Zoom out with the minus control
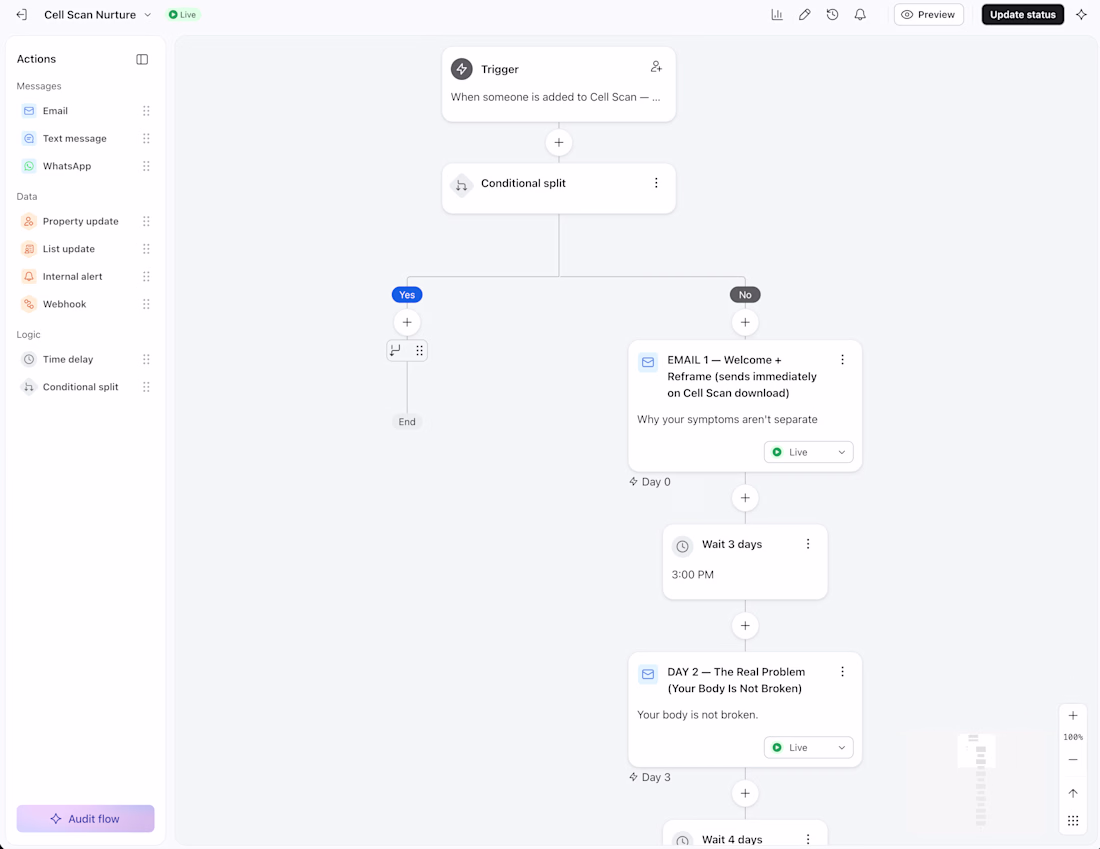 pos(1073,760)
